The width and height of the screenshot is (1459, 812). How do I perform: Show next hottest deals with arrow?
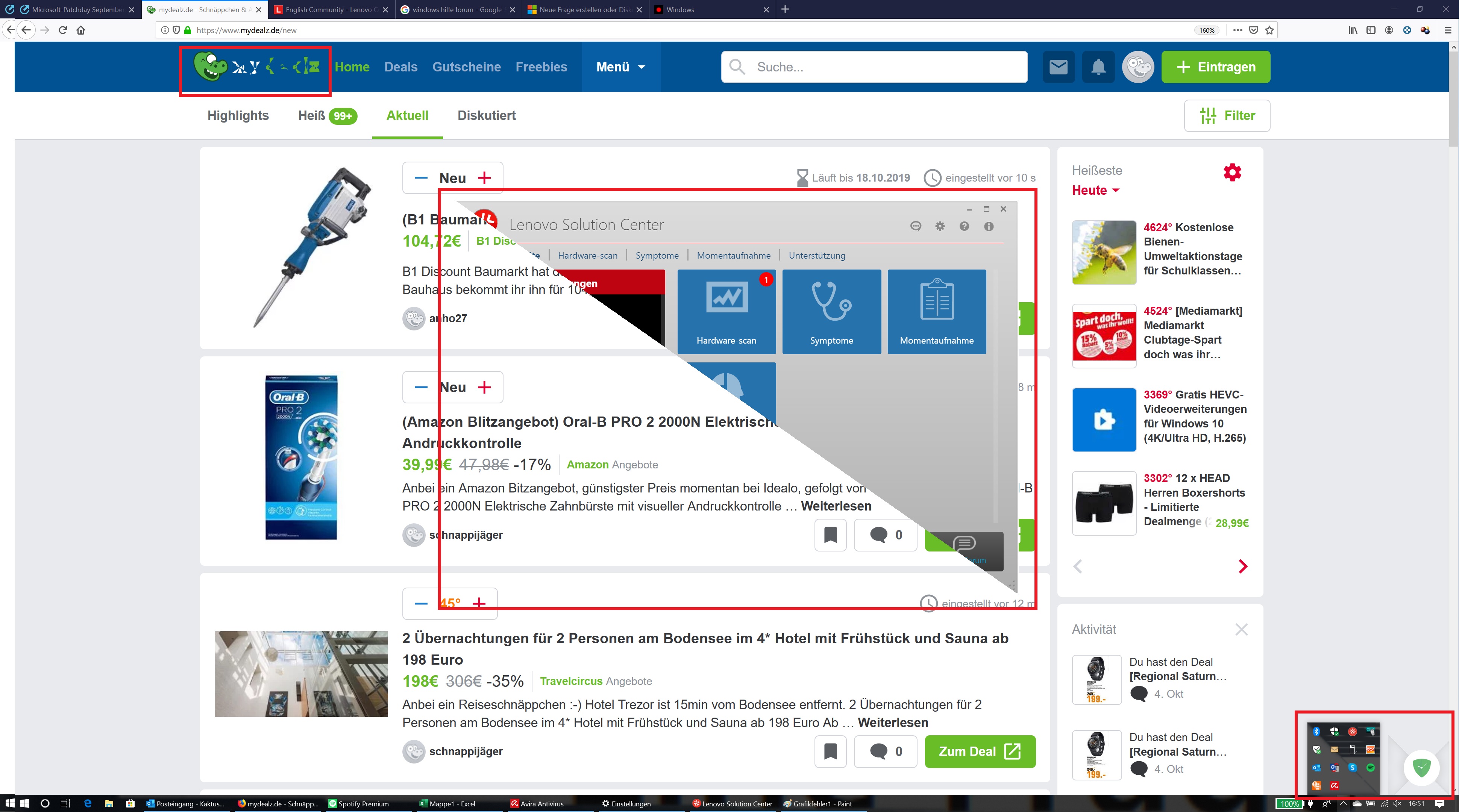click(x=1243, y=566)
